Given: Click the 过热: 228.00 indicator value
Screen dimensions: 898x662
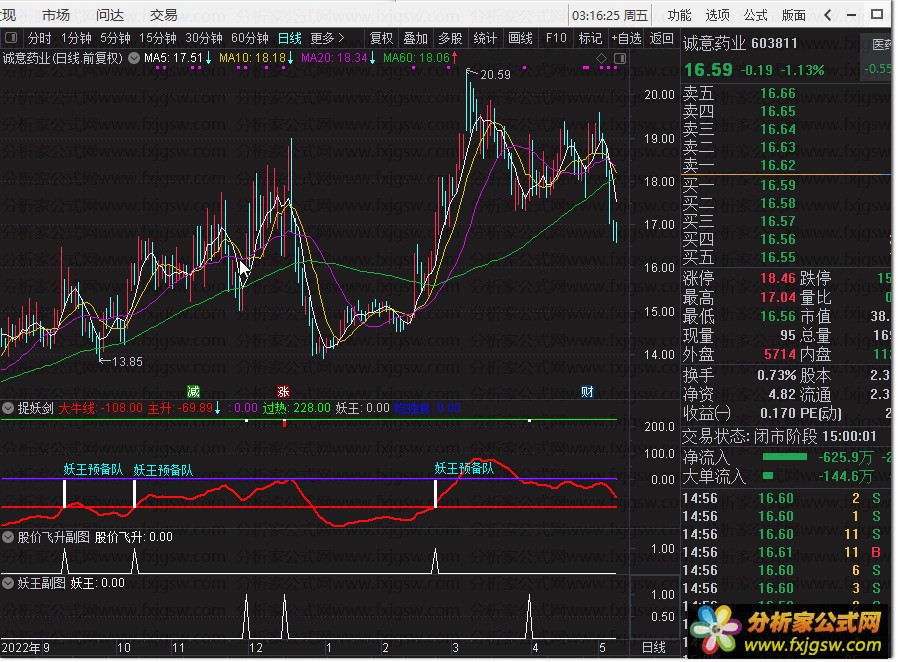Looking at the screenshot, I should click(x=297, y=408).
